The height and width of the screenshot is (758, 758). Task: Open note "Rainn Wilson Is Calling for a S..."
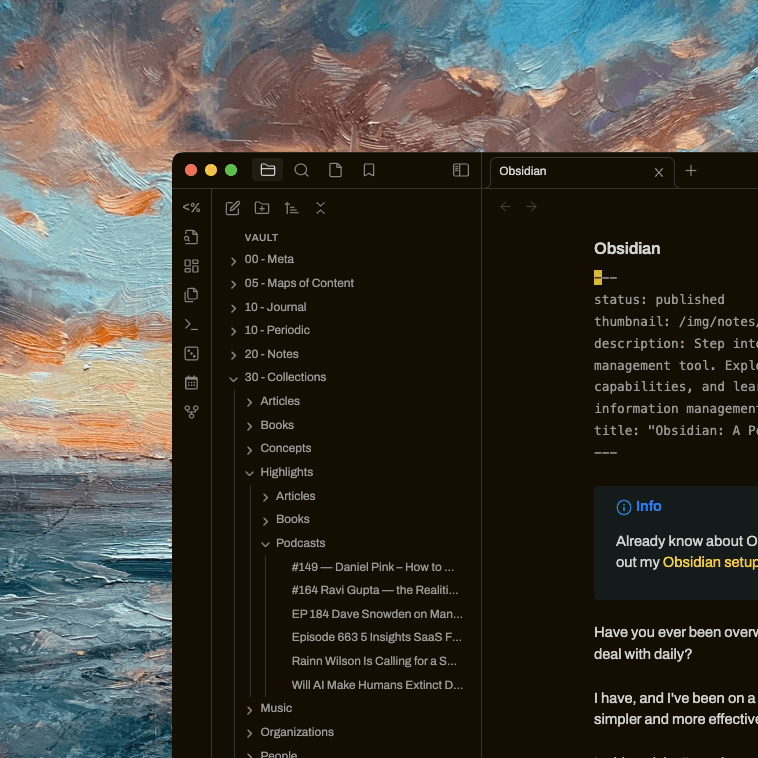click(374, 661)
